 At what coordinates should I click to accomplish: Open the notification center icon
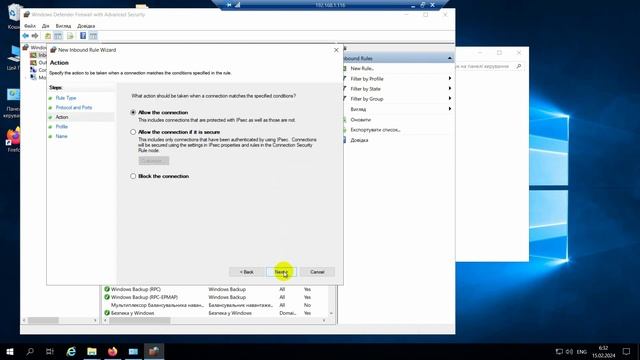627,351
